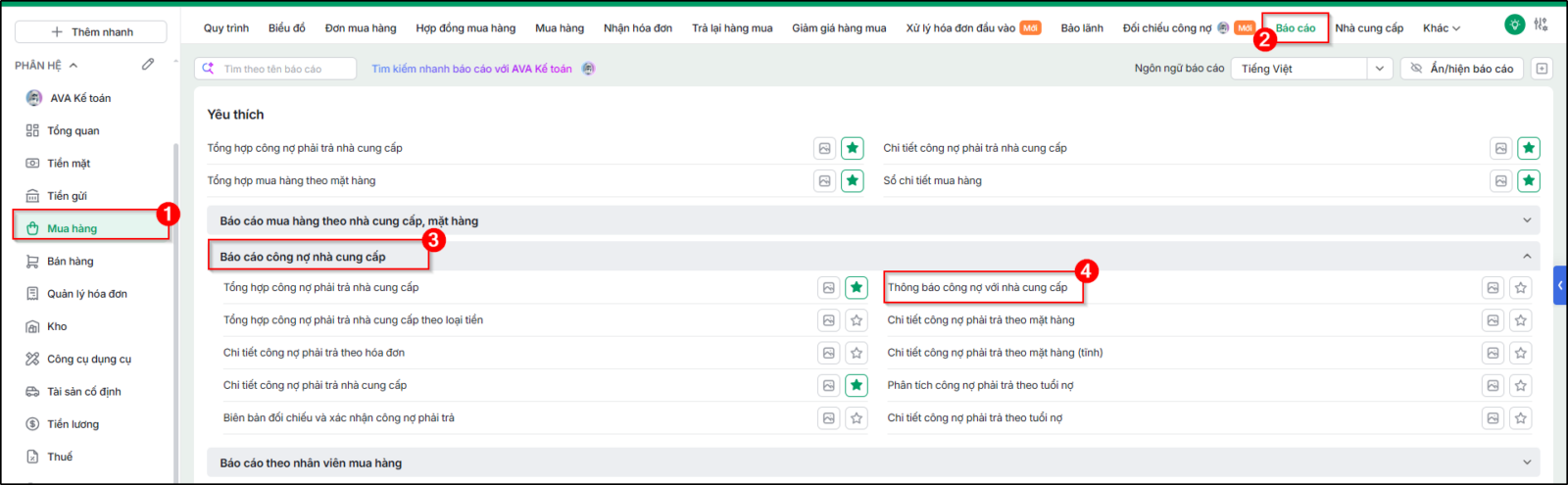This screenshot has height=485, width=1568.
Task: Click the Ẩn/hiện báo cáo button
Action: [1461, 69]
